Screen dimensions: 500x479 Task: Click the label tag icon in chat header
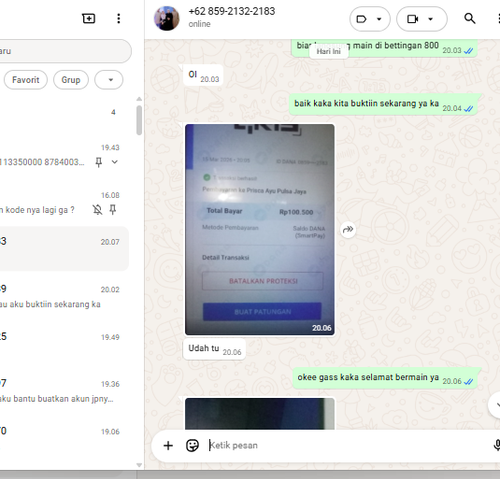pyautogui.click(x=361, y=19)
